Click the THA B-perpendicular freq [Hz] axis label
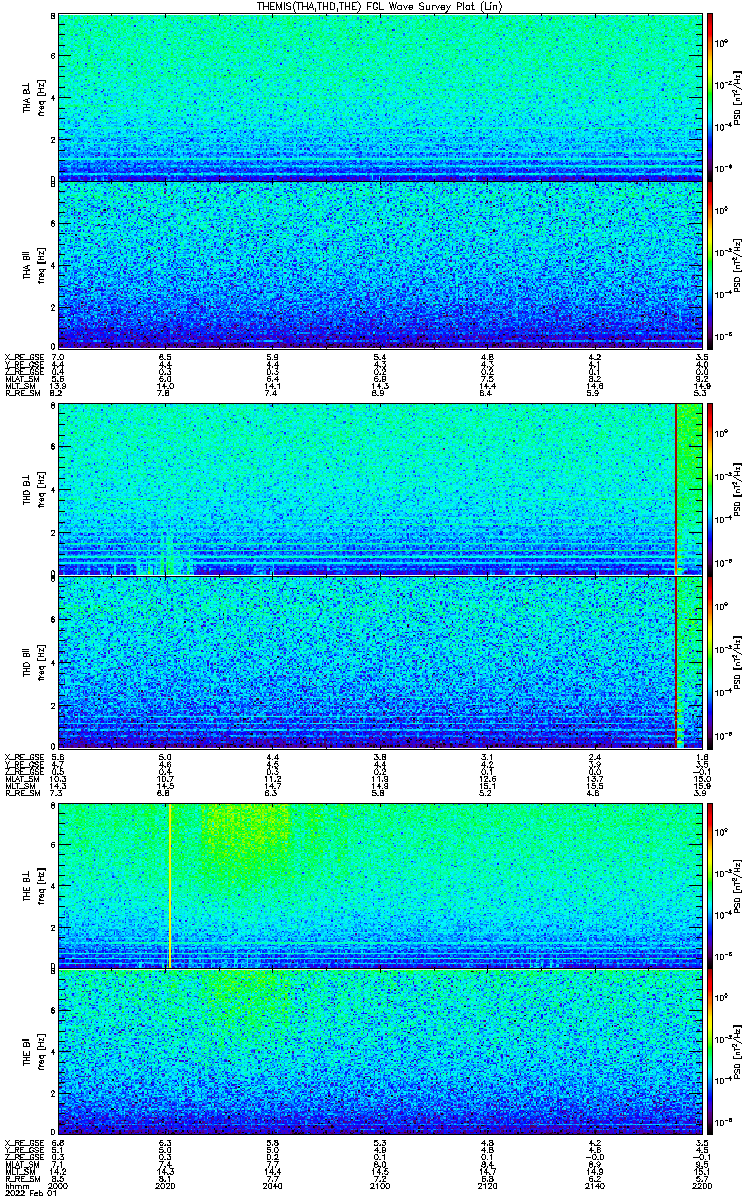The image size is (750, 1200). [x=40, y=97]
